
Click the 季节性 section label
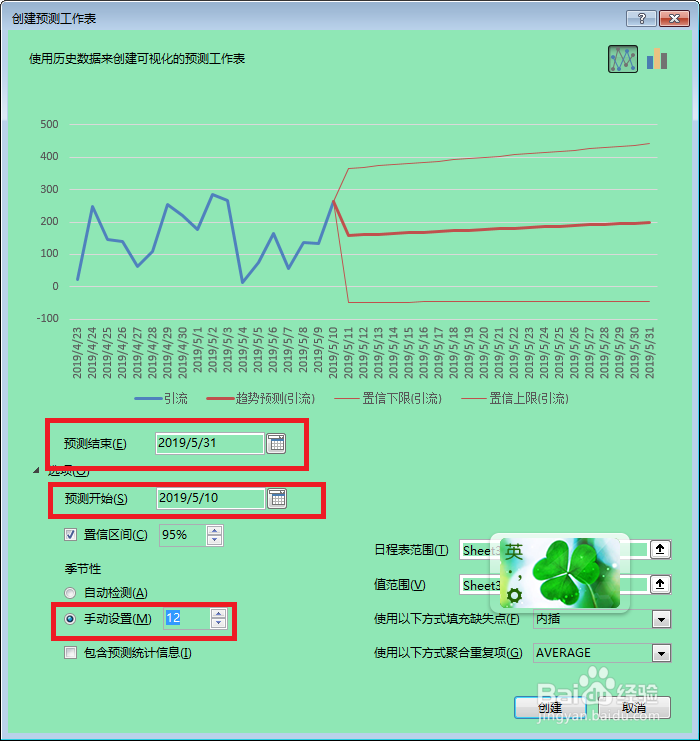click(83, 569)
